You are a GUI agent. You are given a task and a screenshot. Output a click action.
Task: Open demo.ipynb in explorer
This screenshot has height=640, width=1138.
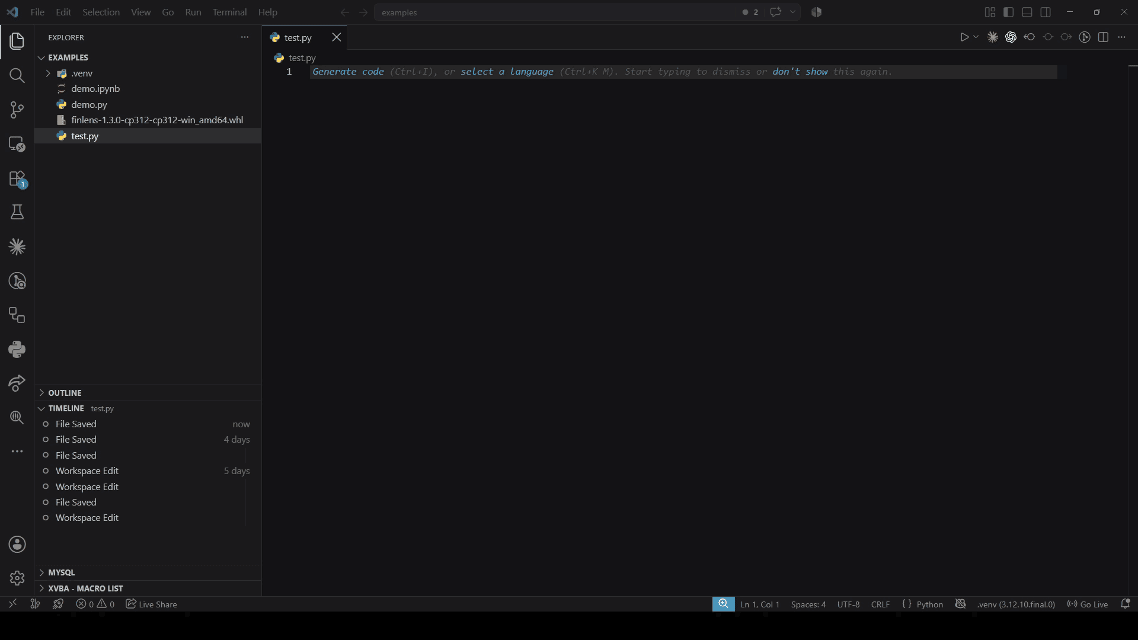click(x=147, y=89)
